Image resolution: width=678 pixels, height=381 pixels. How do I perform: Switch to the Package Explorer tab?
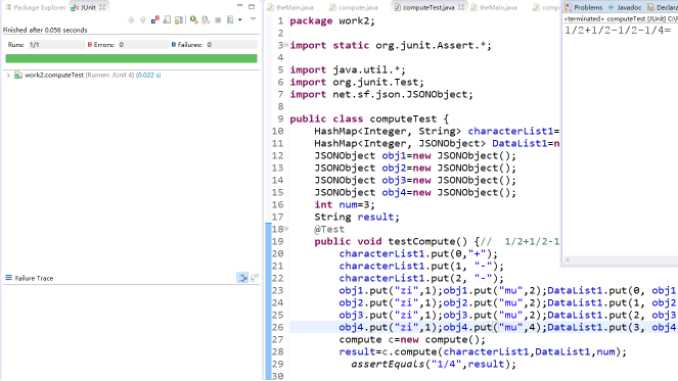(35, 7)
